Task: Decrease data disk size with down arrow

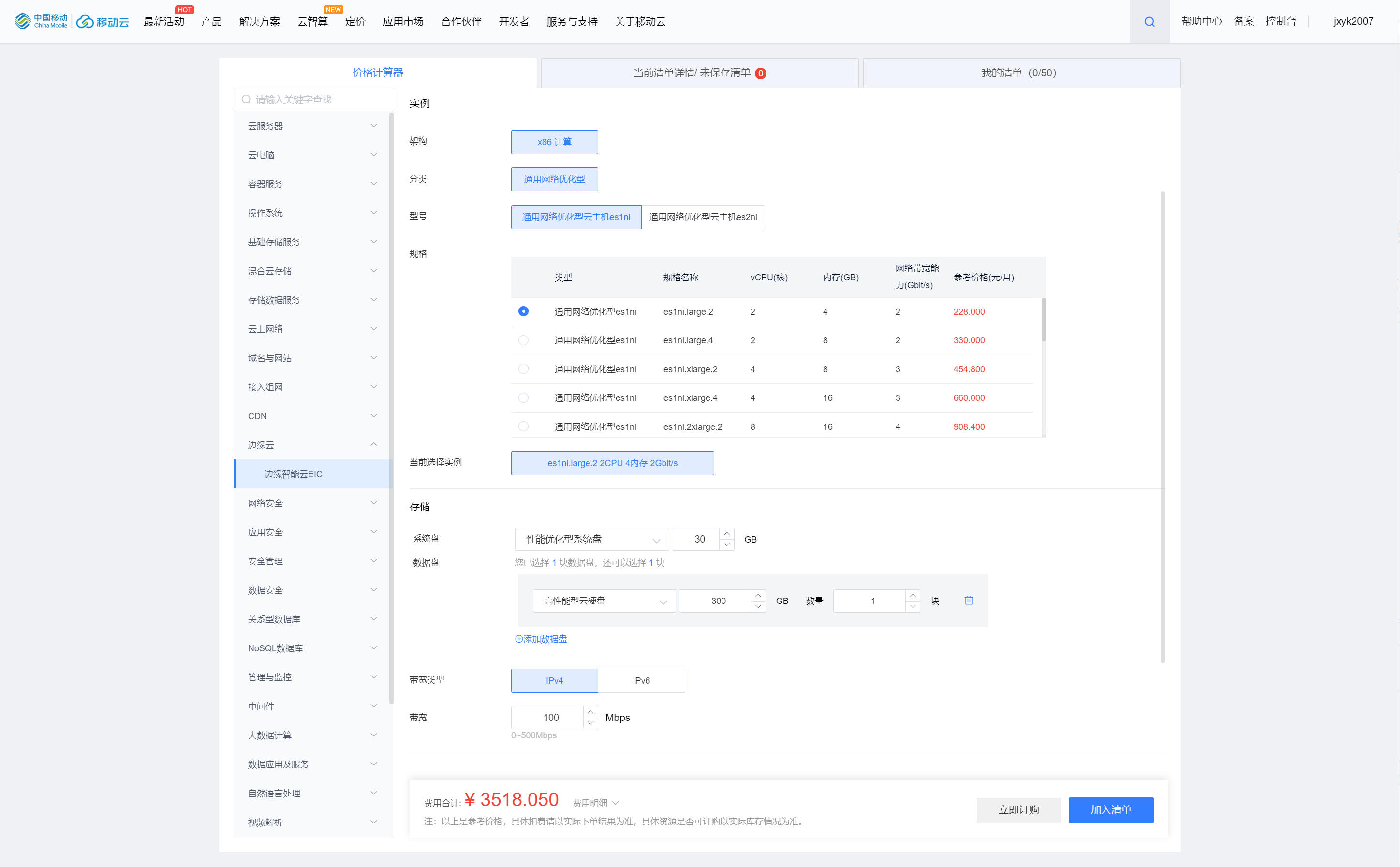Action: (758, 606)
